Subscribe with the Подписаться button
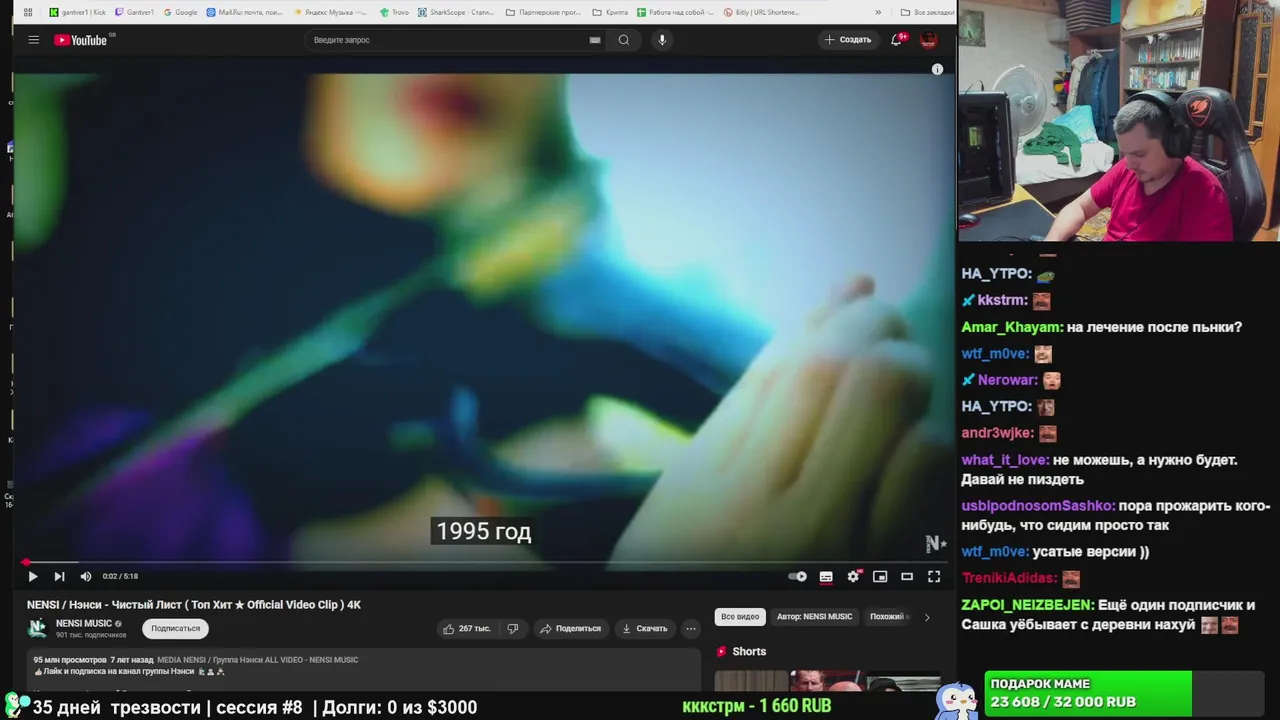The height and width of the screenshot is (720, 1280). 175,628
